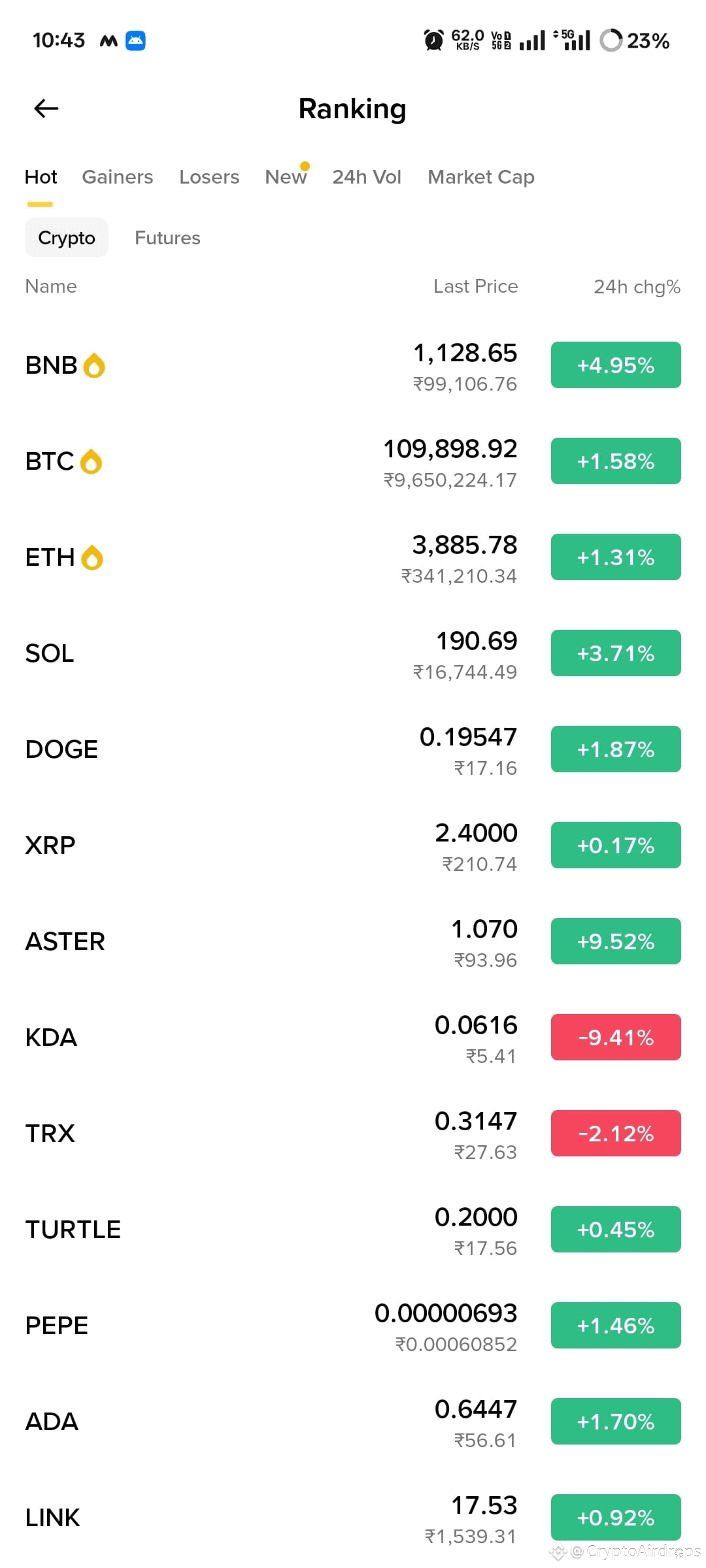Viewport: 706px width, 1568px height.
Task: Tap the red KDA -9.41% badge
Action: (x=616, y=1037)
